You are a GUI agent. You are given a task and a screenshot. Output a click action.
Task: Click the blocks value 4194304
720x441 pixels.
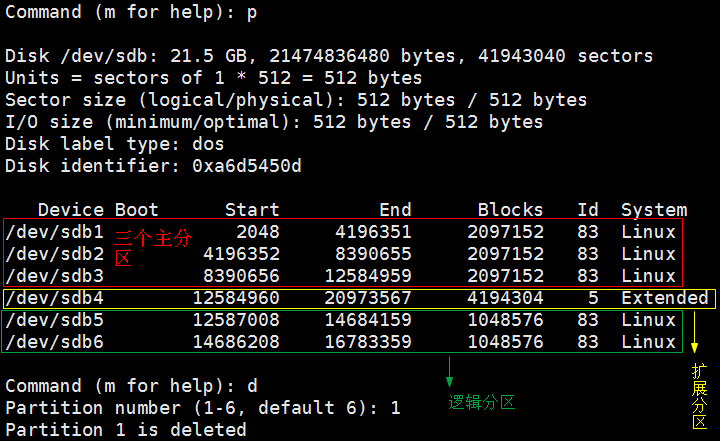tap(506, 298)
